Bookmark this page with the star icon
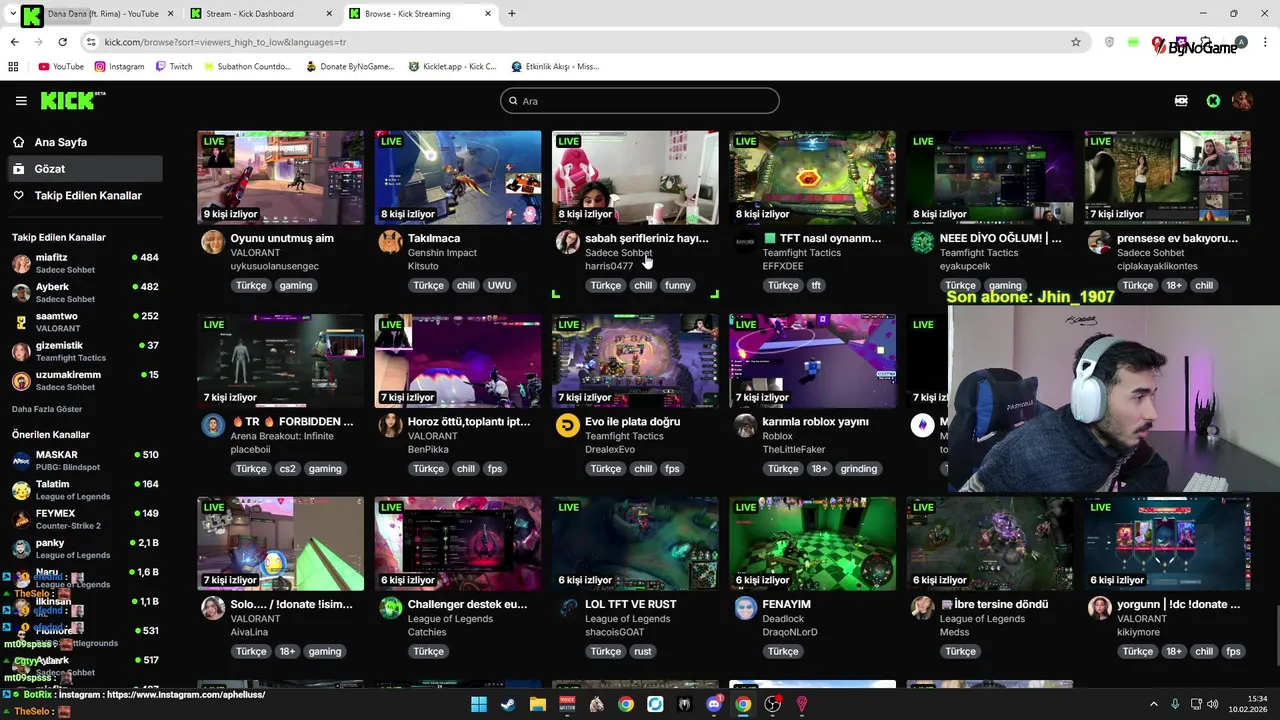 (1076, 42)
